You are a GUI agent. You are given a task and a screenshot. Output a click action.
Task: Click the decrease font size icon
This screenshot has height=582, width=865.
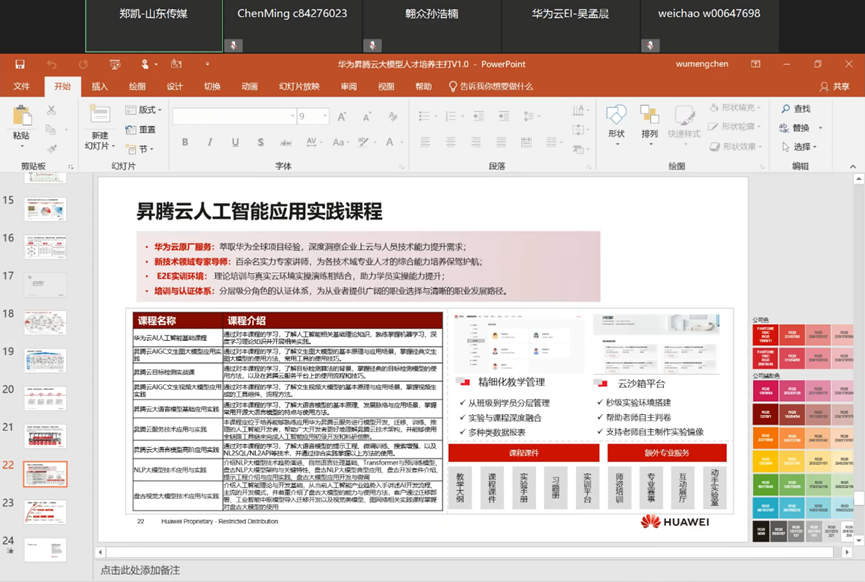tap(367, 116)
